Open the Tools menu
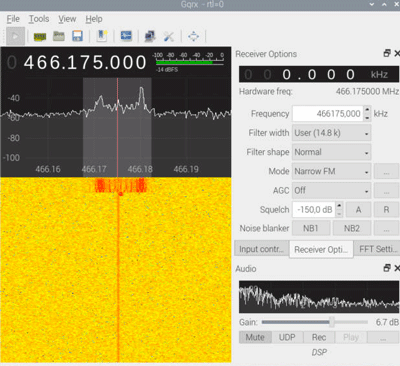 (39, 19)
